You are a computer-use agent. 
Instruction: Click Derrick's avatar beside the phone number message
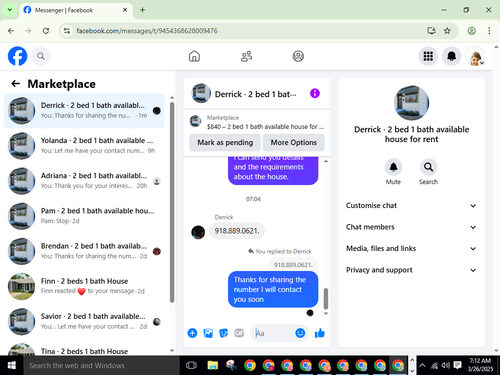198,232
